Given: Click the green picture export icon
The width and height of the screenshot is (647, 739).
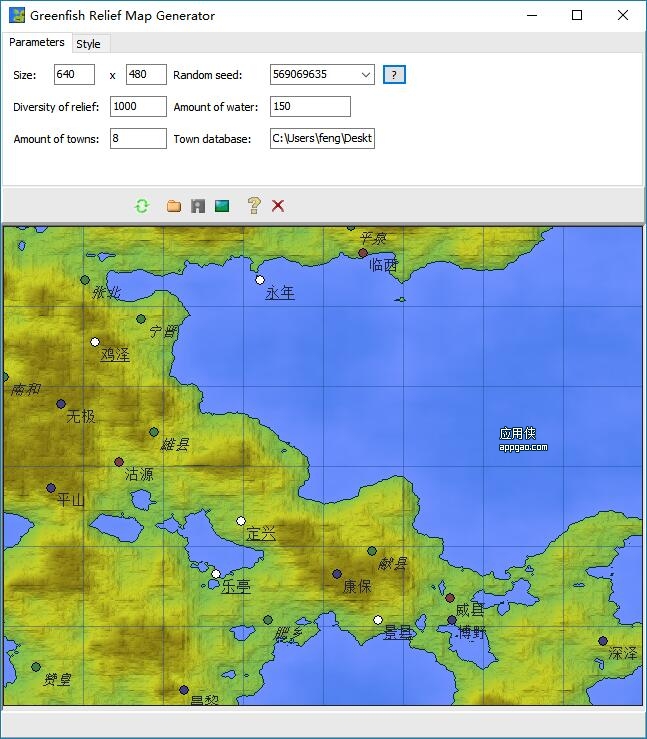Looking at the screenshot, I should tap(222, 206).
